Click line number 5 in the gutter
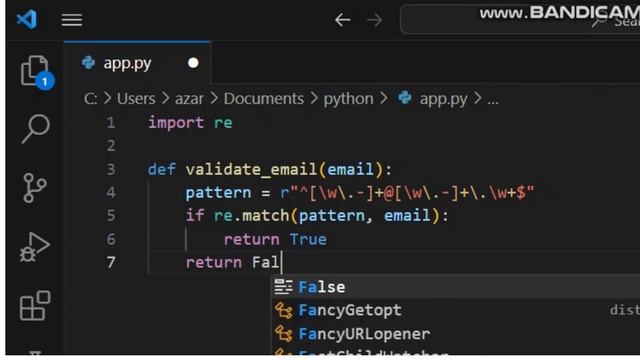This screenshot has height=360, width=640. tap(111, 215)
